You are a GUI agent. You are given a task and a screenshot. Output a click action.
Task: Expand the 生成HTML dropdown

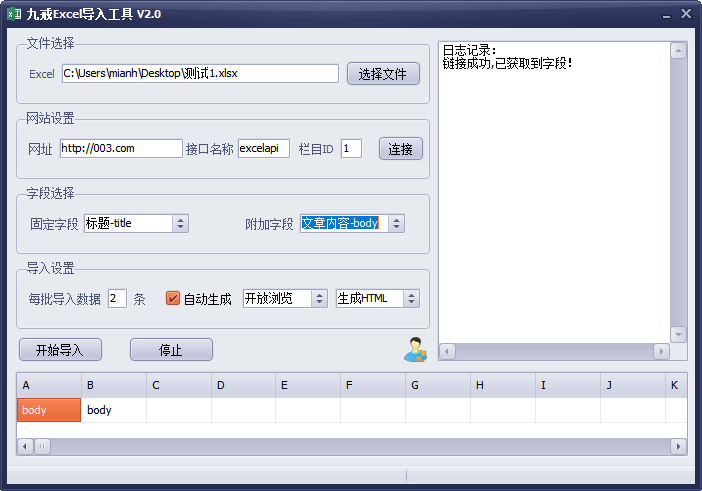click(x=411, y=299)
